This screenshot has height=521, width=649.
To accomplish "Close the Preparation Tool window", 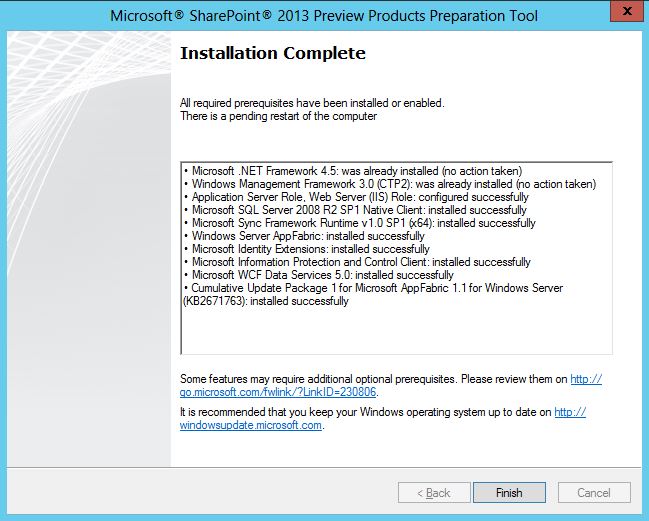I will 627,11.
